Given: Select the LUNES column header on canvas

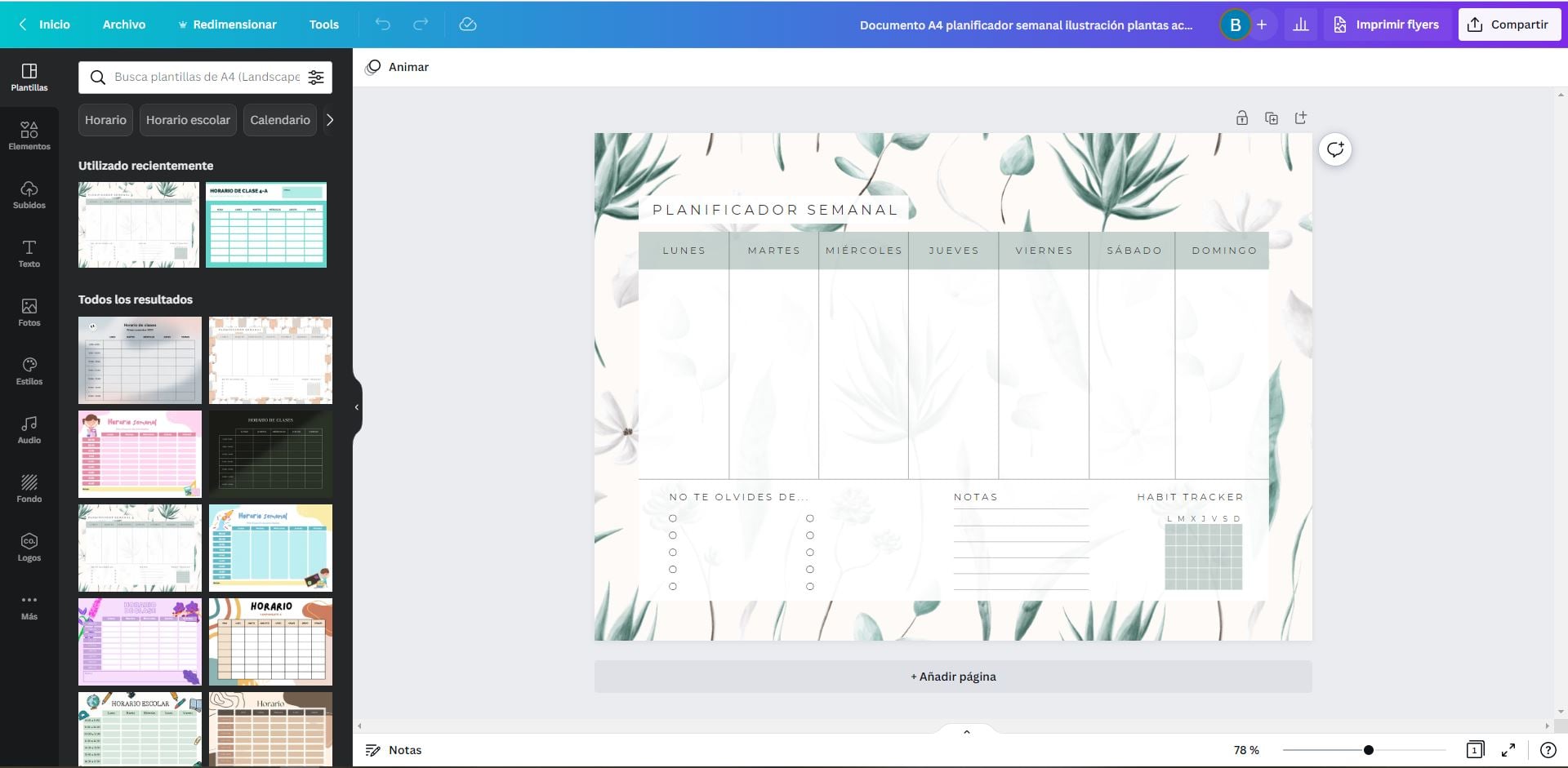Looking at the screenshot, I should click(x=684, y=251).
